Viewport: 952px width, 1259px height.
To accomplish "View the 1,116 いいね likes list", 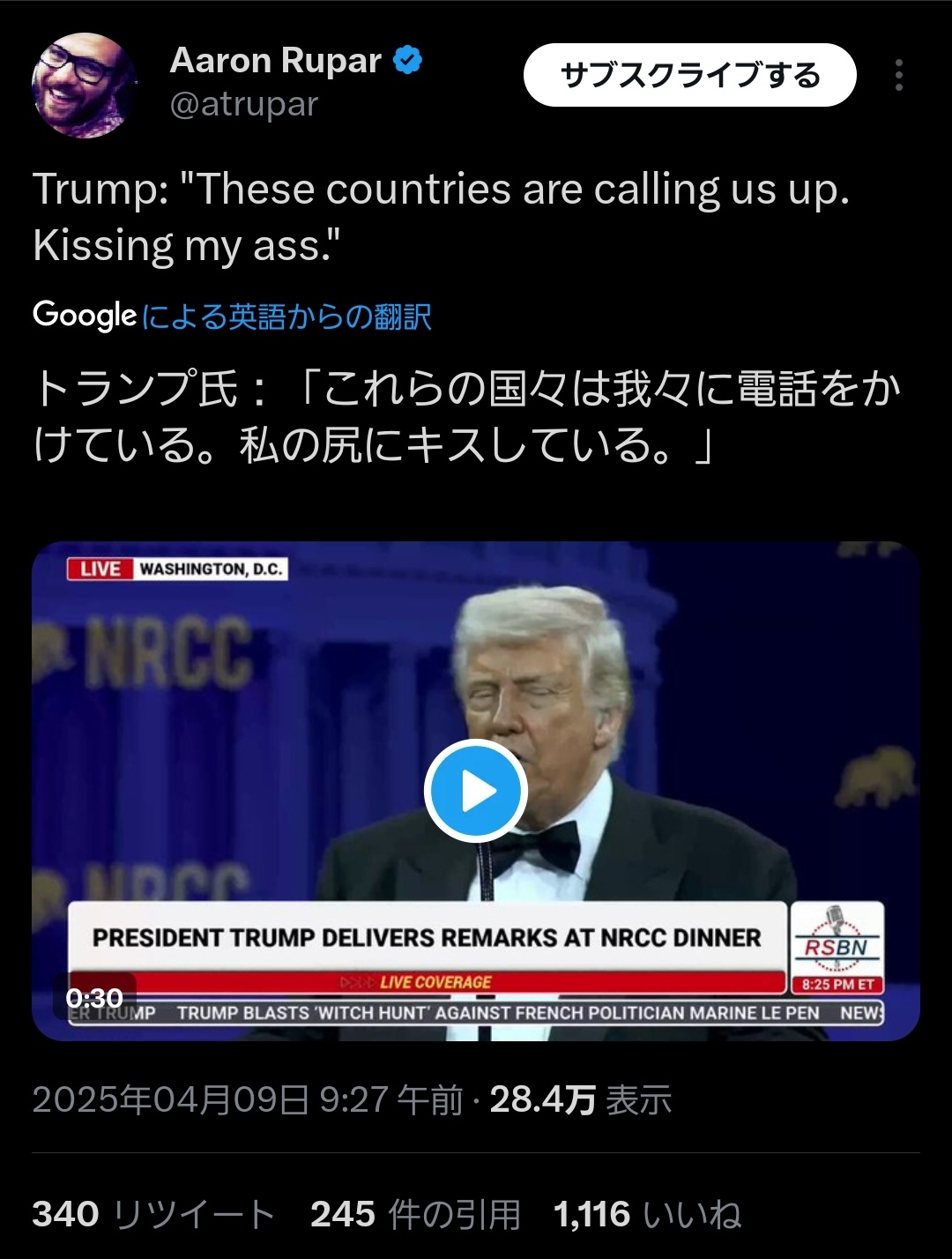I will 647,1214.
